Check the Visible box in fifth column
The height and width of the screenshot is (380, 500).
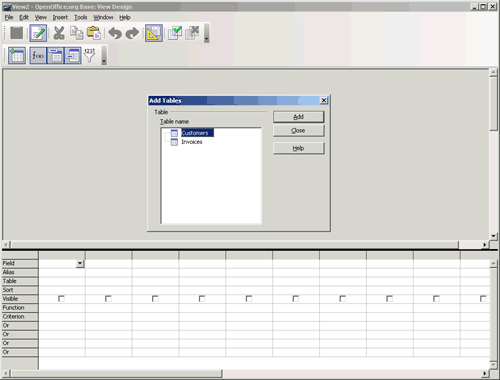tap(249, 299)
